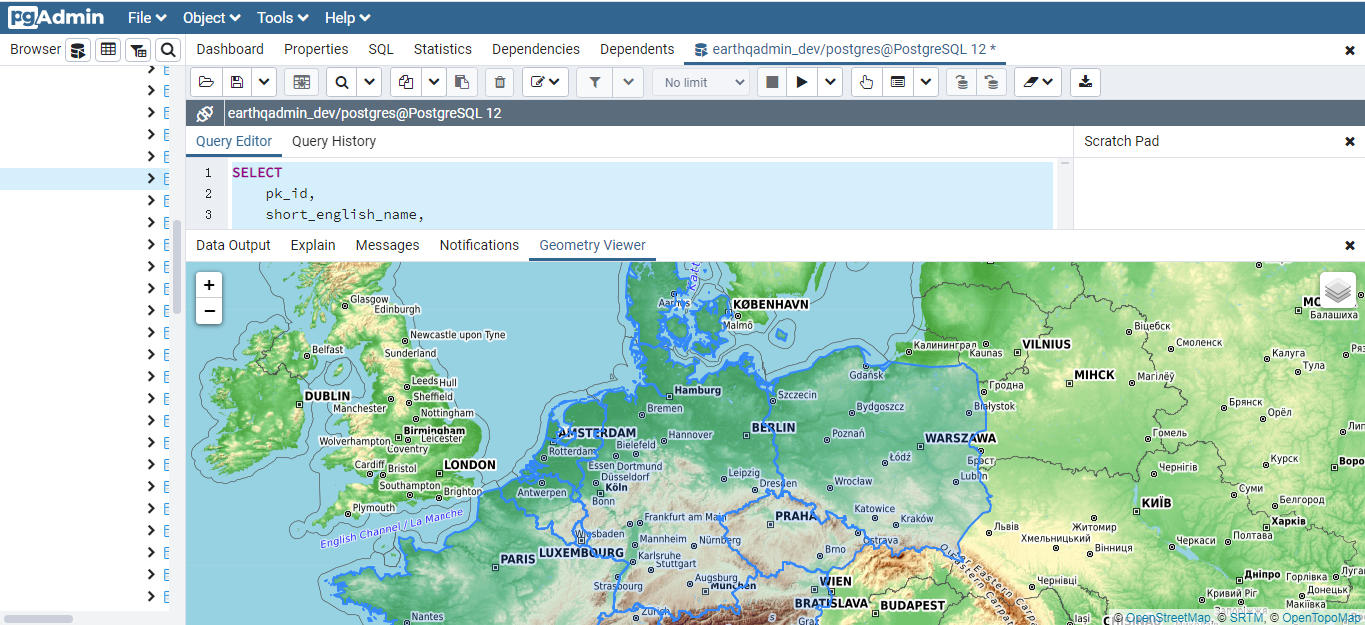Click the Commit transaction icon
Viewport: 1365px width, 625px height.
pyautogui.click(x=961, y=82)
